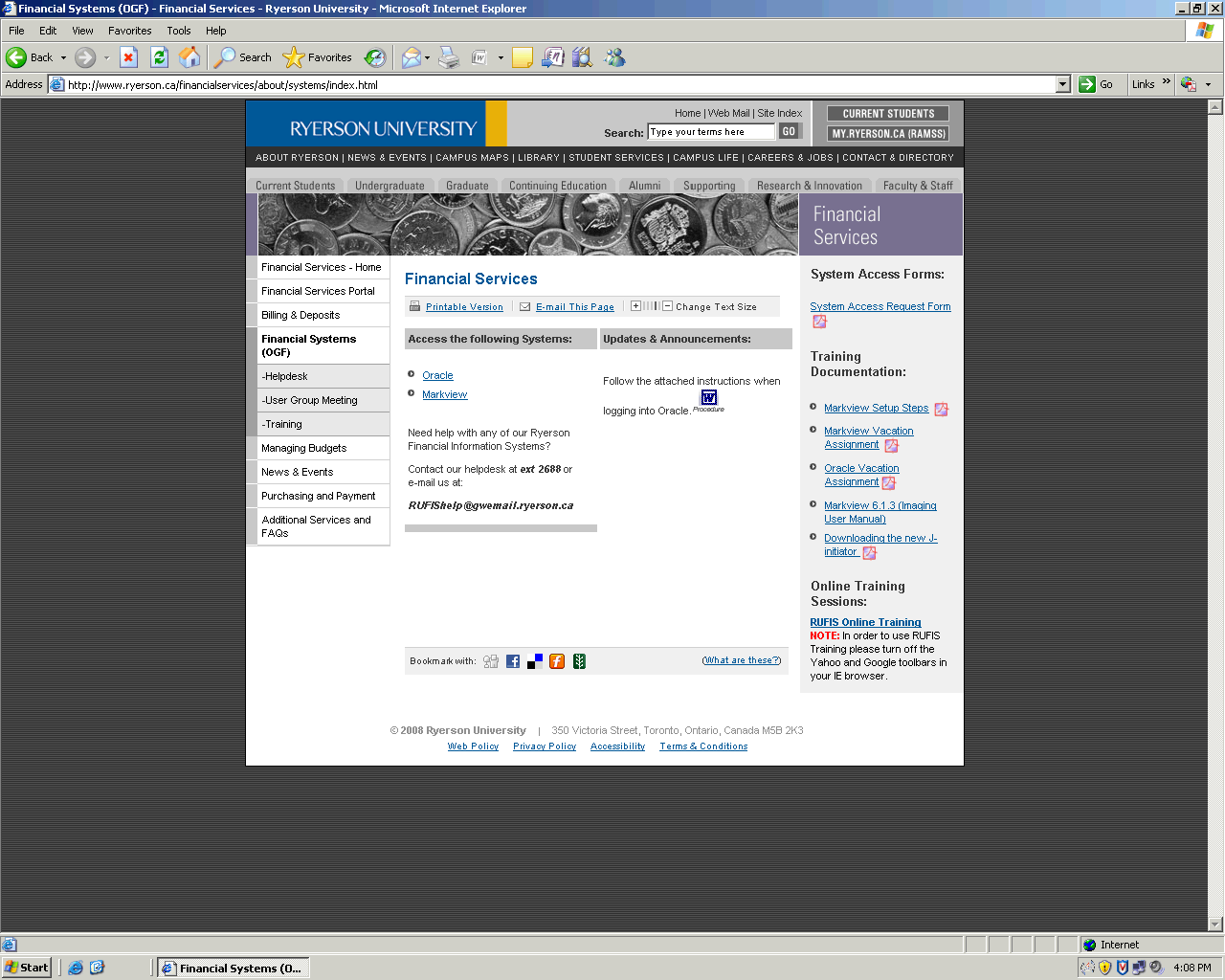Expand the address bar dropdown
1225x980 pixels.
coord(1062,84)
